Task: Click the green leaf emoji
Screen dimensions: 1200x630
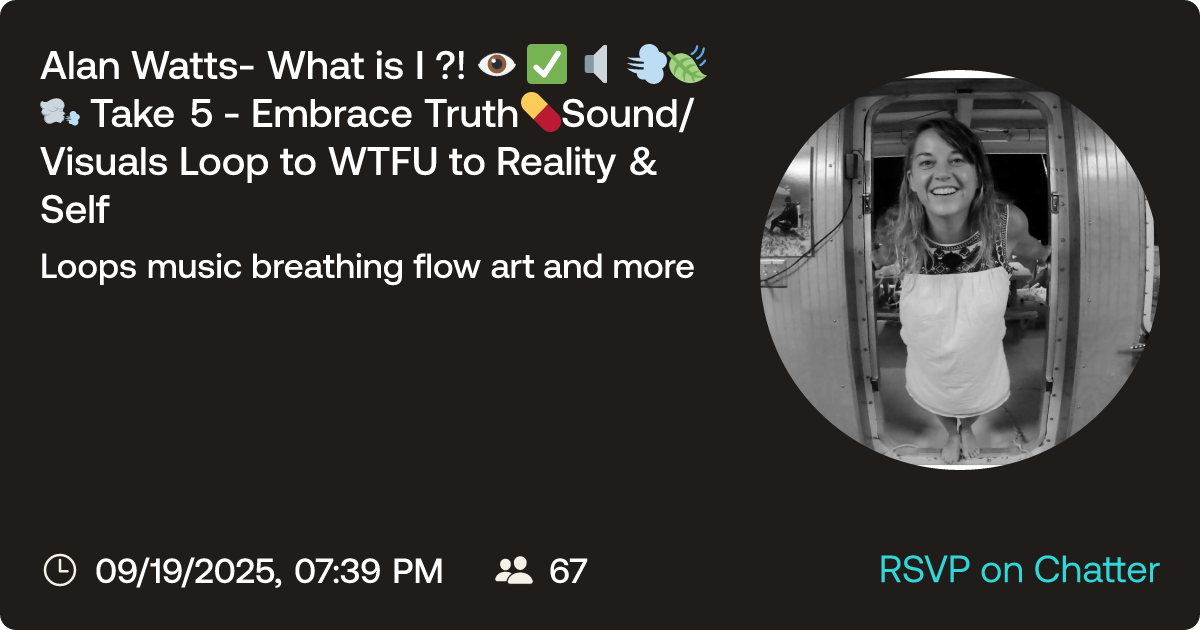Action: (689, 66)
